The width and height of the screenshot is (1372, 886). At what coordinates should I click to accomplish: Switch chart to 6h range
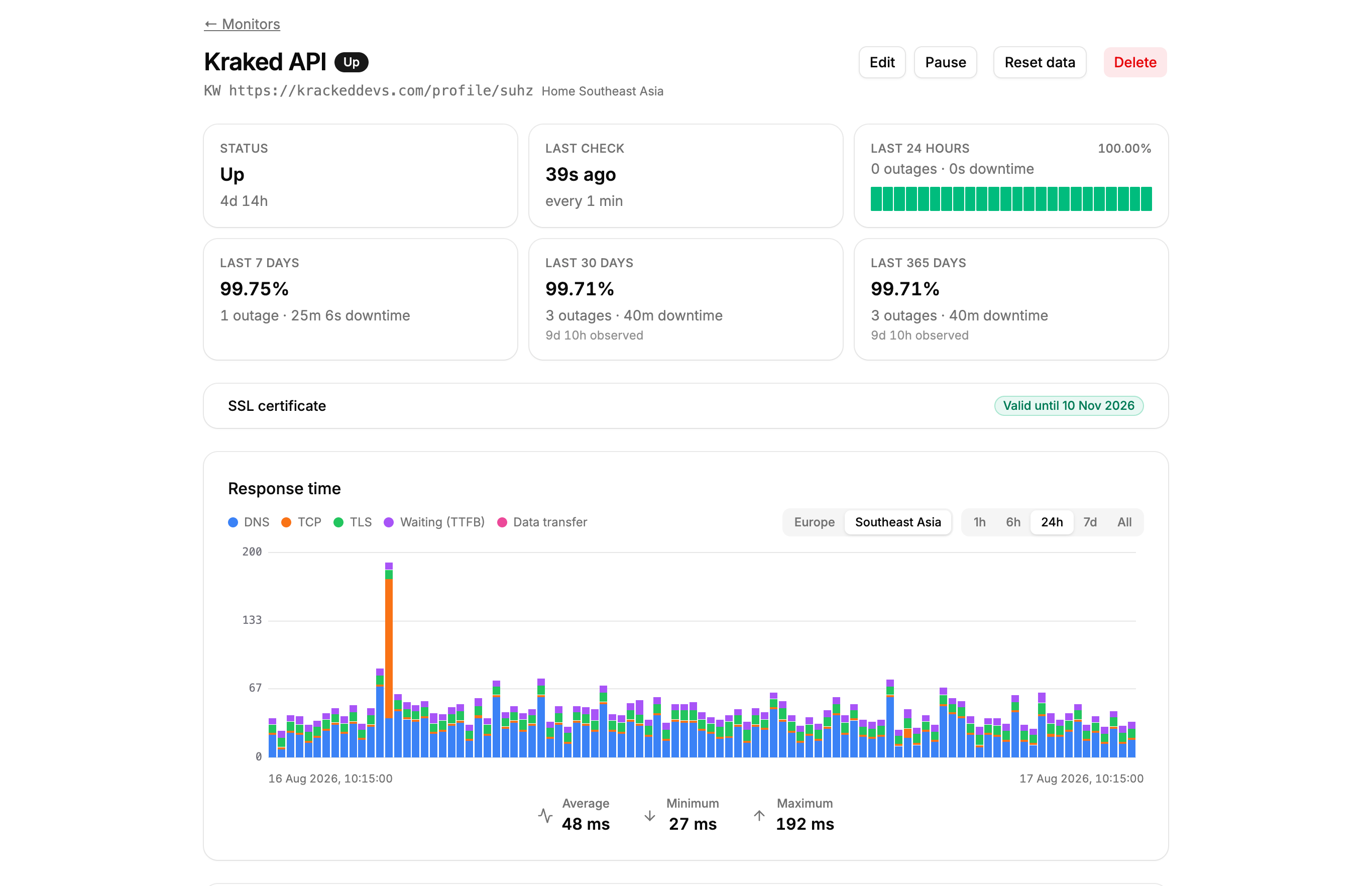click(1012, 522)
